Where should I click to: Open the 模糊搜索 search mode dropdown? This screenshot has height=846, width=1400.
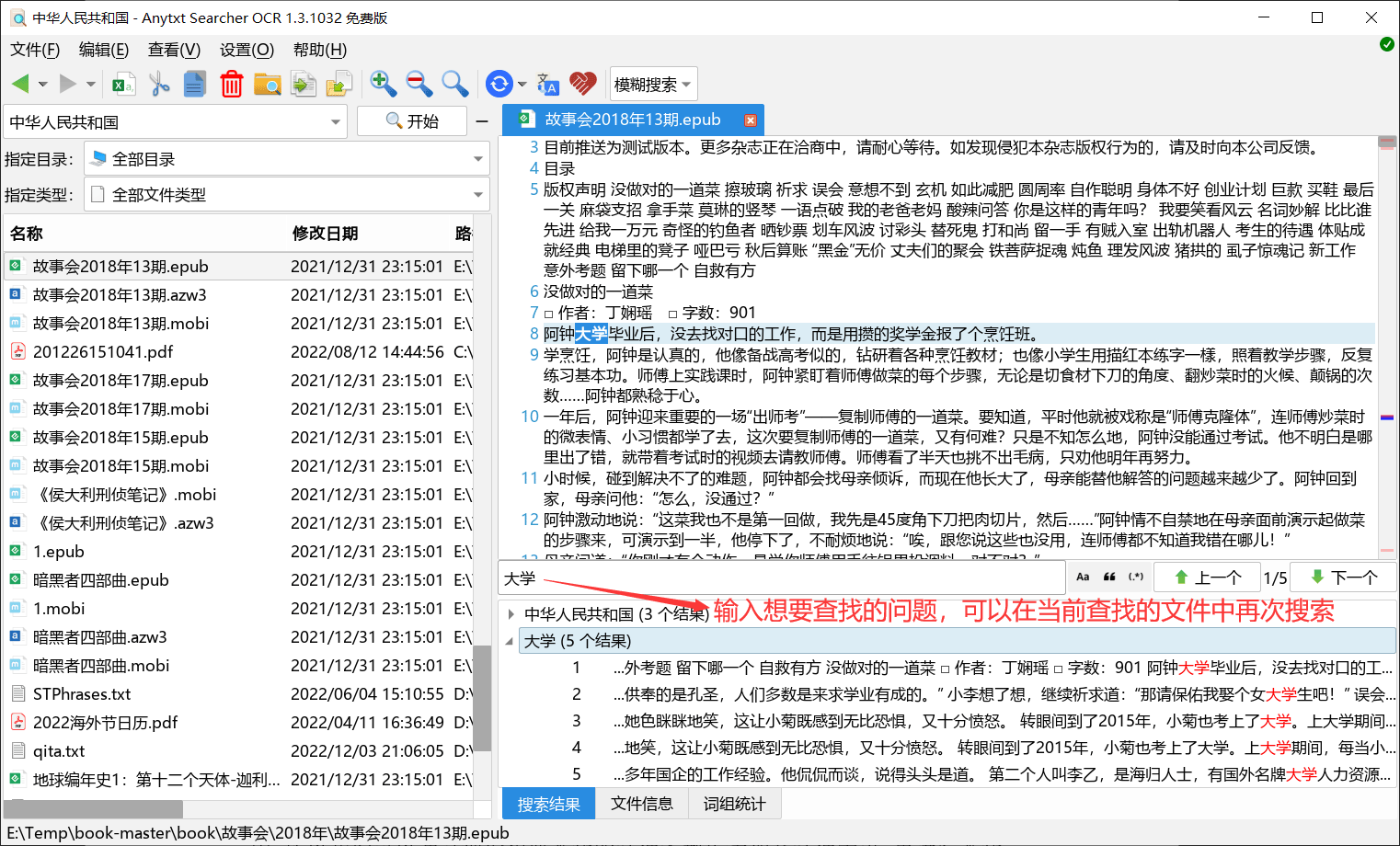(x=653, y=85)
